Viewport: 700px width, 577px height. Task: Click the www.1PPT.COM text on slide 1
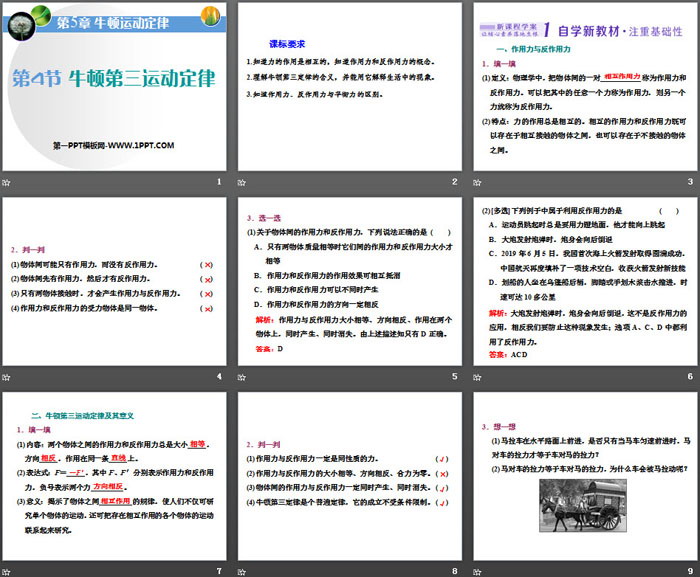113,146
